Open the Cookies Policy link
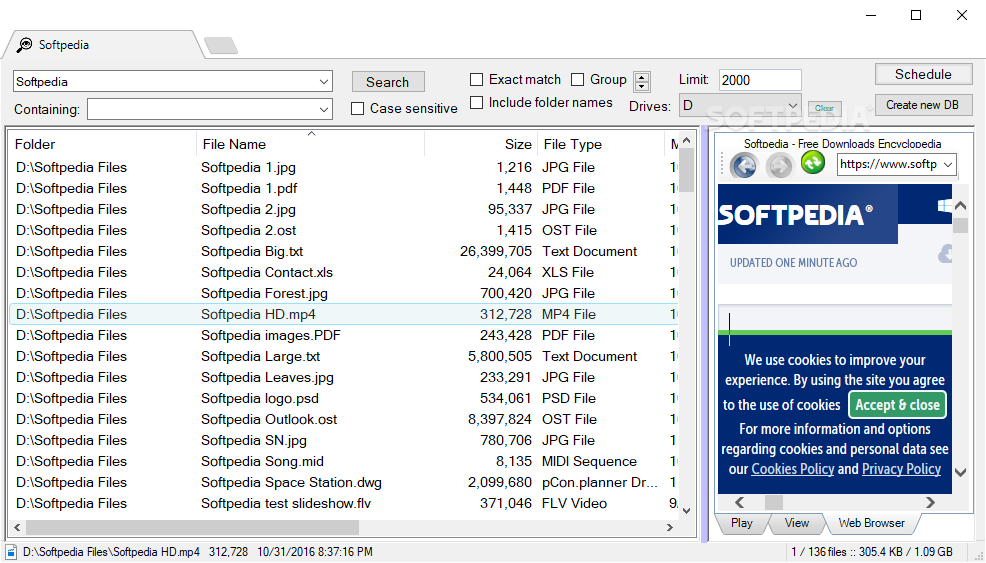The width and height of the screenshot is (986, 563). 792,469
